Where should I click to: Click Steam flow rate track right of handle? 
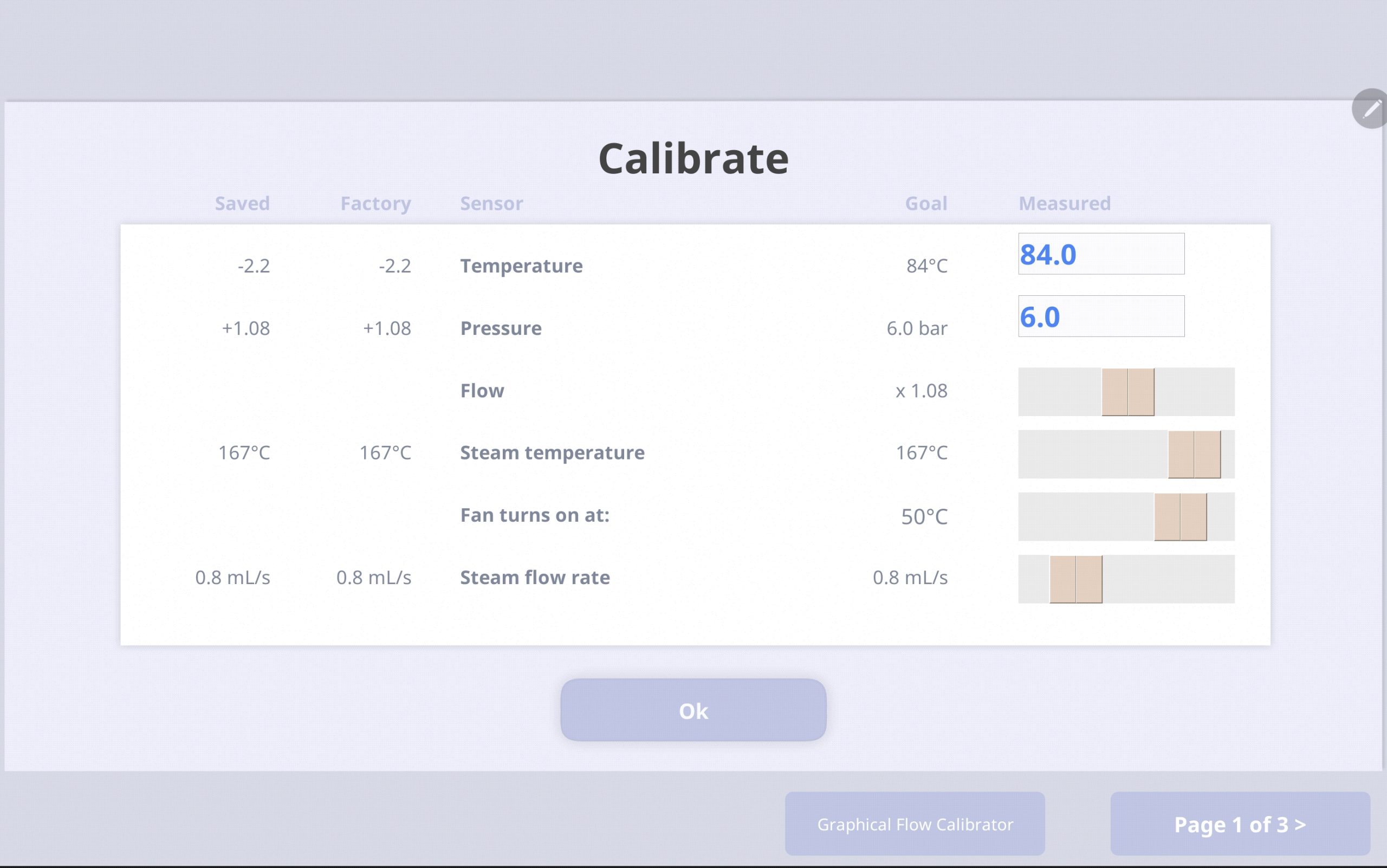1168,579
